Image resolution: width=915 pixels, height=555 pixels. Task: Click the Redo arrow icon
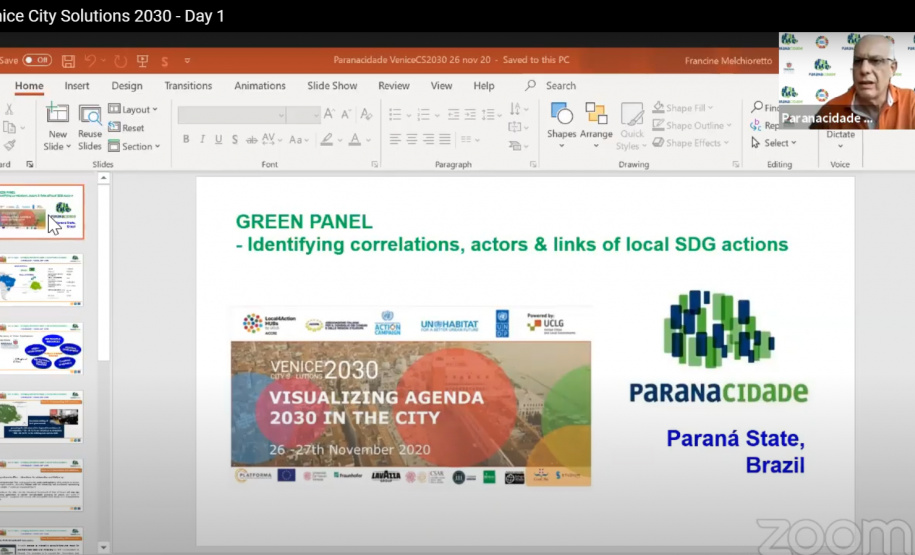(x=120, y=61)
